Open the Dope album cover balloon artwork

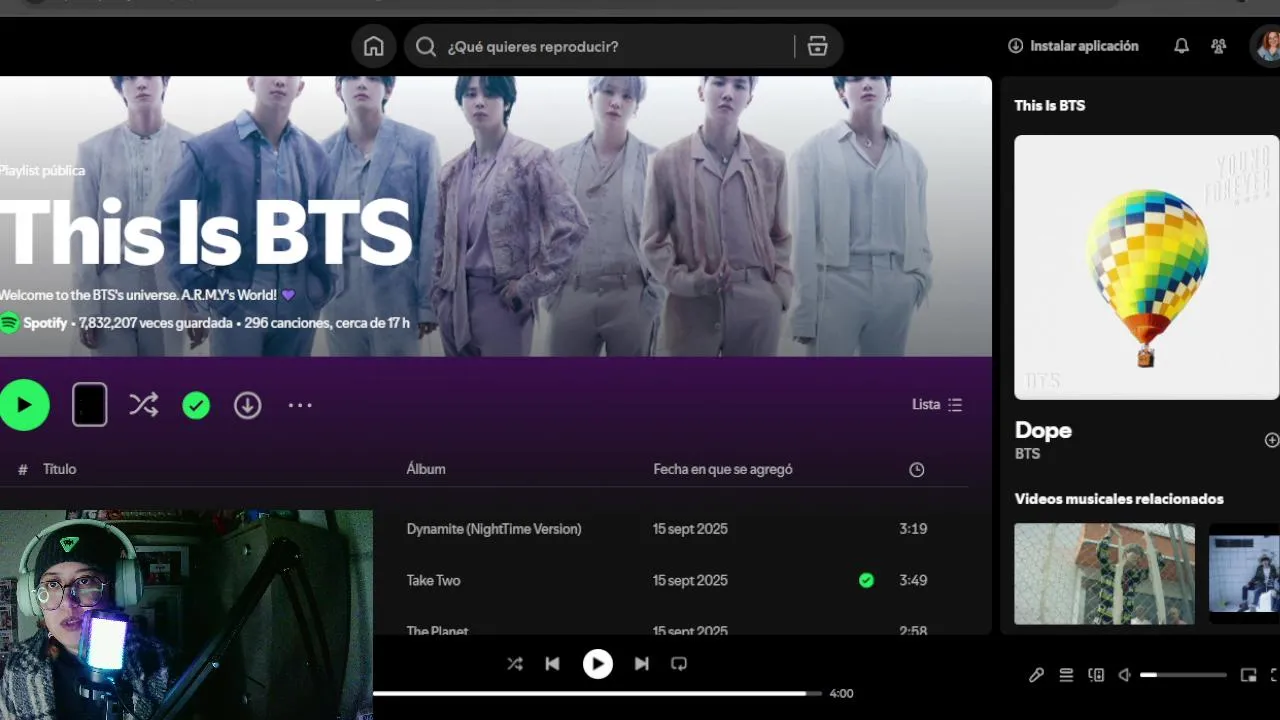[1146, 267]
